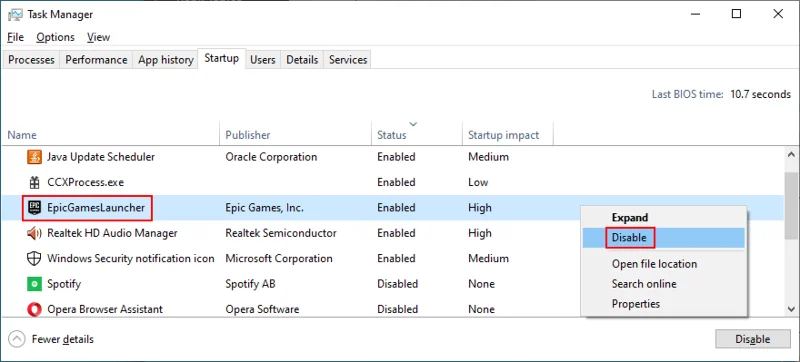Select the Opera Browser Assistant row name
The height and width of the screenshot is (362, 800).
tap(105, 309)
